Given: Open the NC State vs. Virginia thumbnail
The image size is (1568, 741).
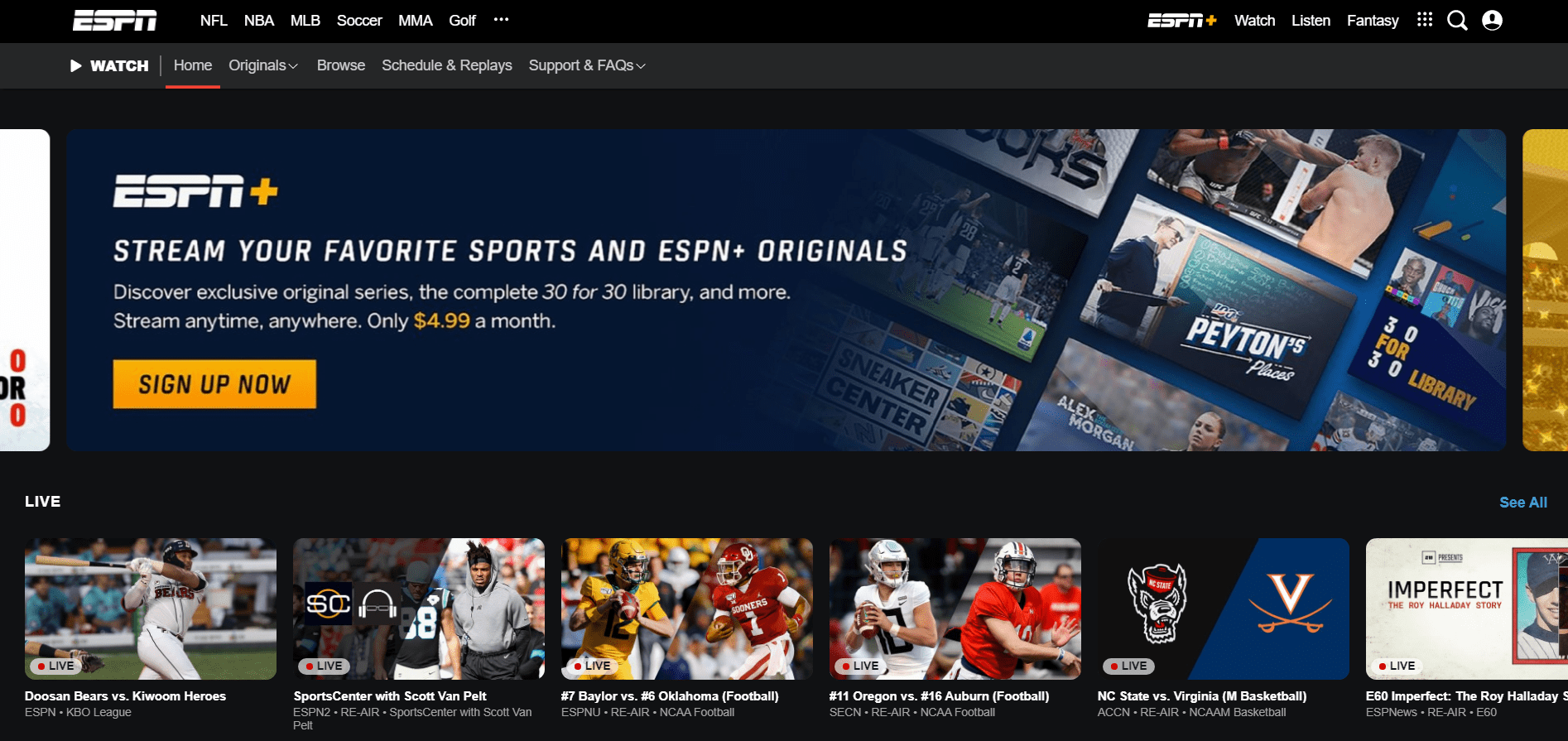Looking at the screenshot, I should coord(1224,609).
